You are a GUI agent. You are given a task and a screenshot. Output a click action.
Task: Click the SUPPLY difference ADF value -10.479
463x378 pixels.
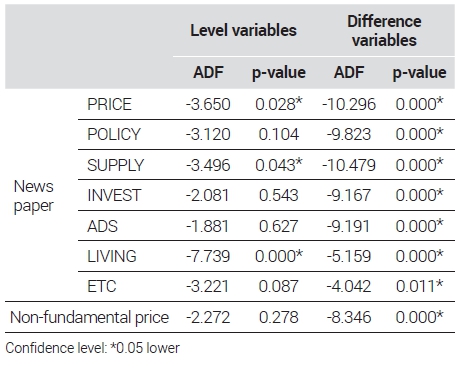[349, 165]
